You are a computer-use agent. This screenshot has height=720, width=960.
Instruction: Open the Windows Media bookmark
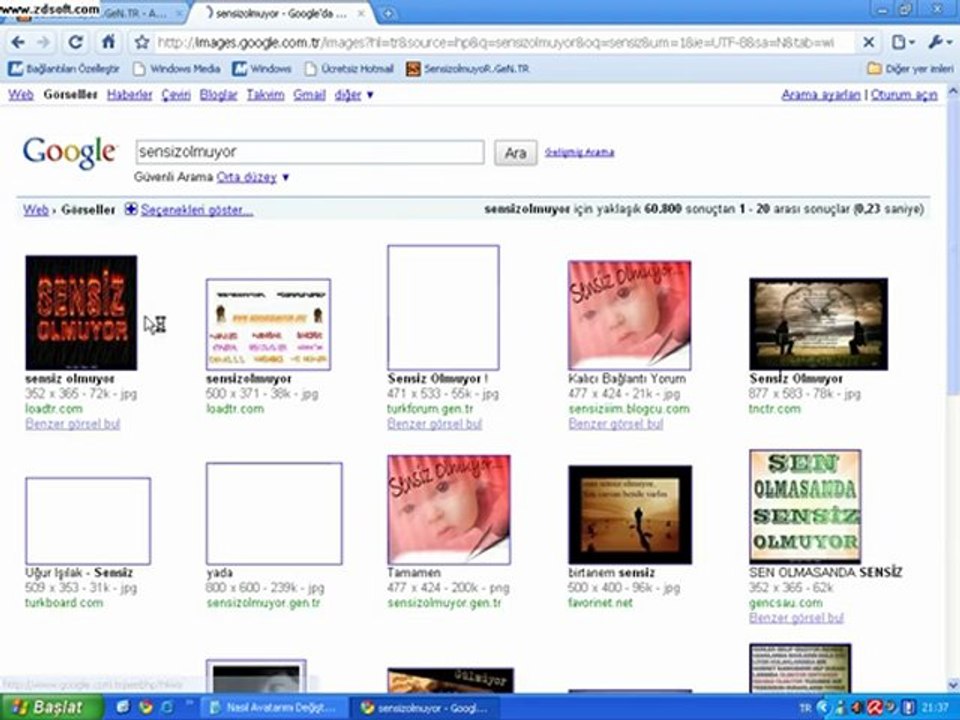point(177,69)
